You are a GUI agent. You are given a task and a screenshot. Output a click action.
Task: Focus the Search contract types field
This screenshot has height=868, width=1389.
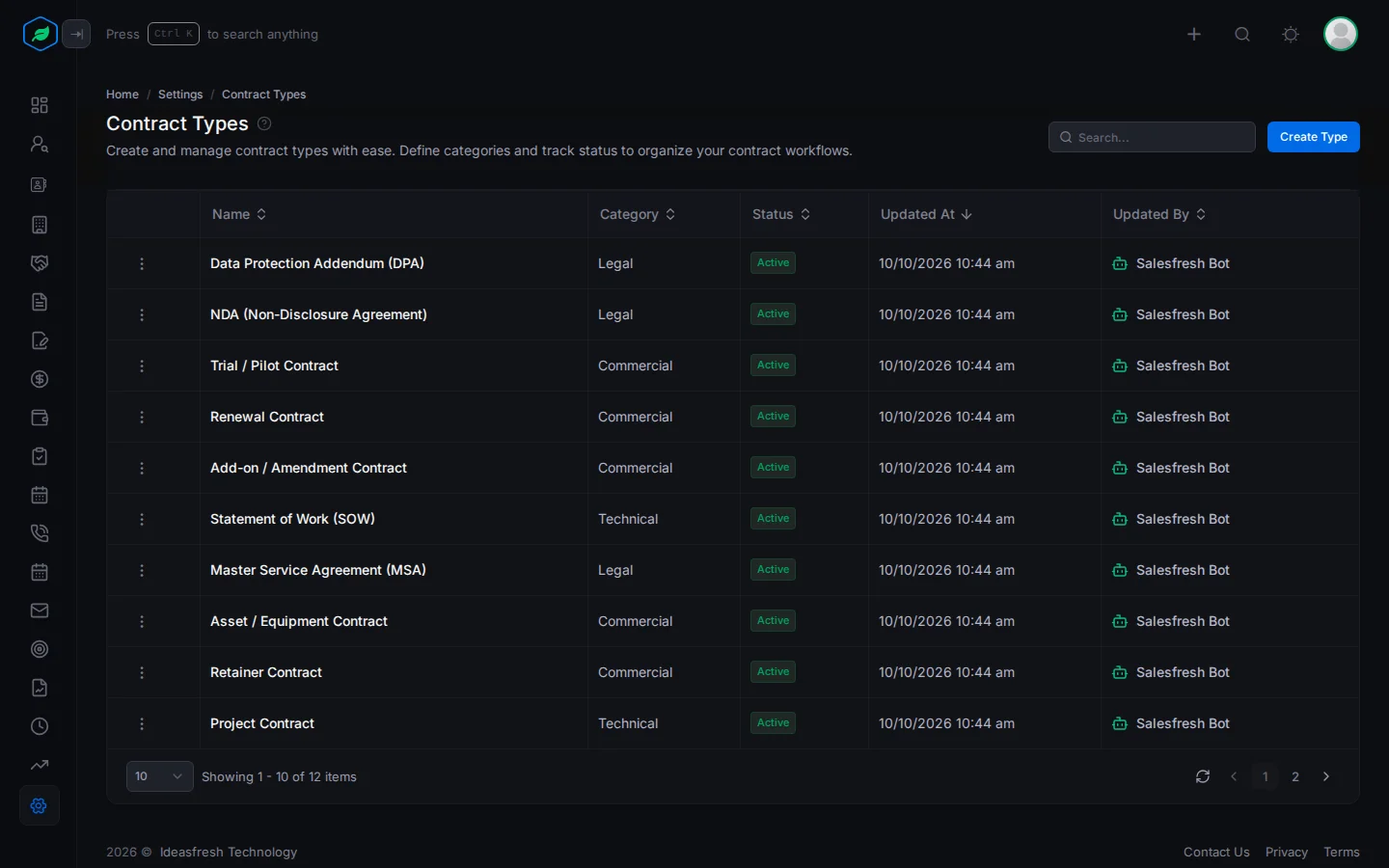pos(1152,137)
